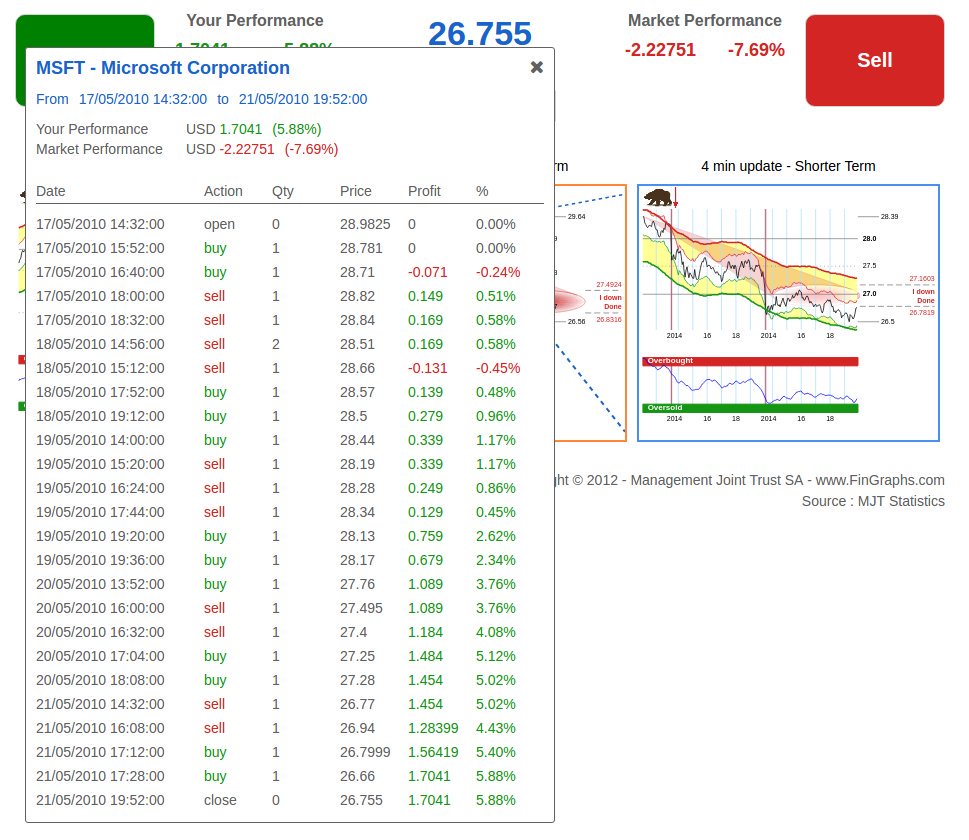Click the -0.131 profit value

point(427,368)
